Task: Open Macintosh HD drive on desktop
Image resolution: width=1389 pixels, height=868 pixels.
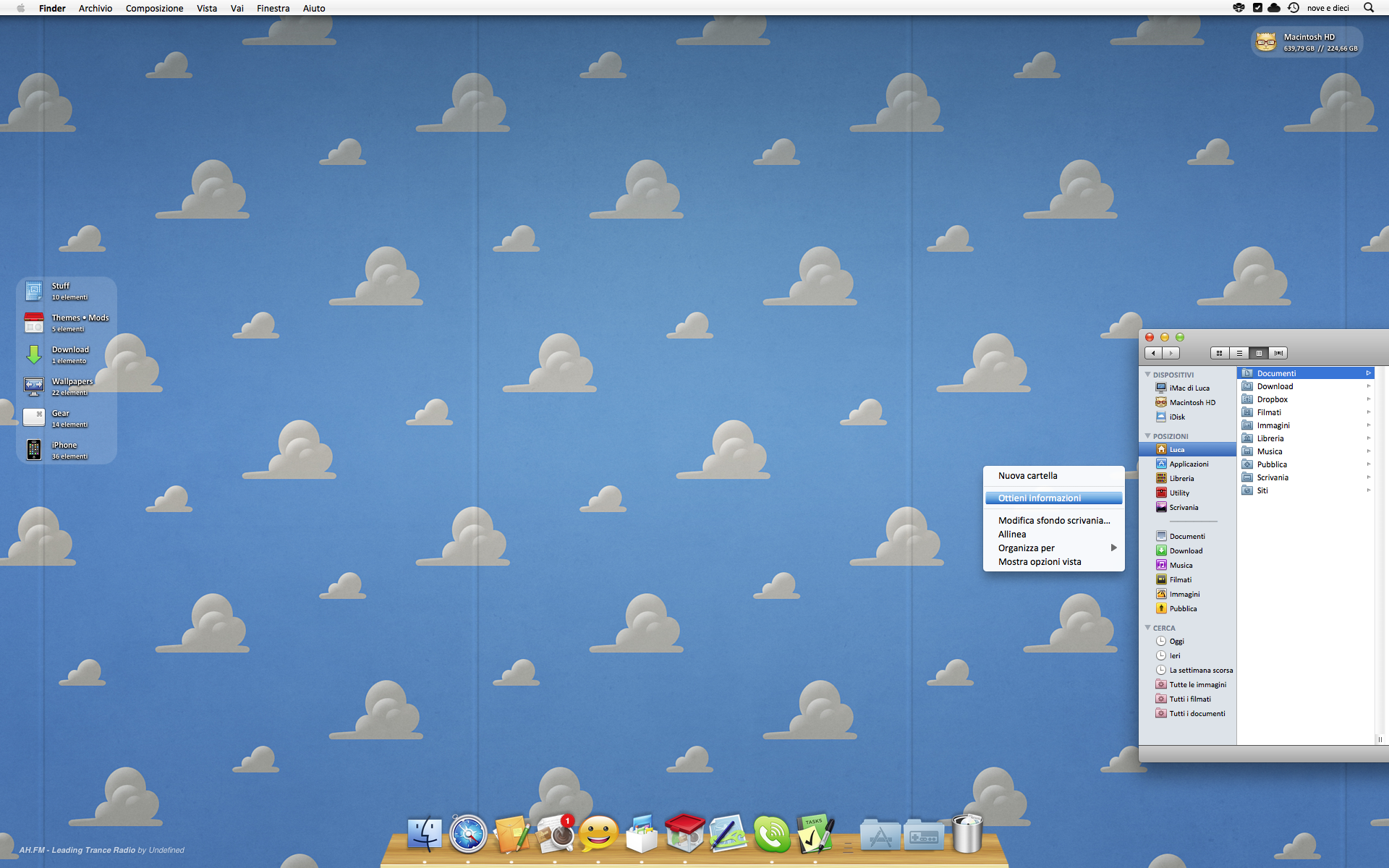Action: (1307, 42)
